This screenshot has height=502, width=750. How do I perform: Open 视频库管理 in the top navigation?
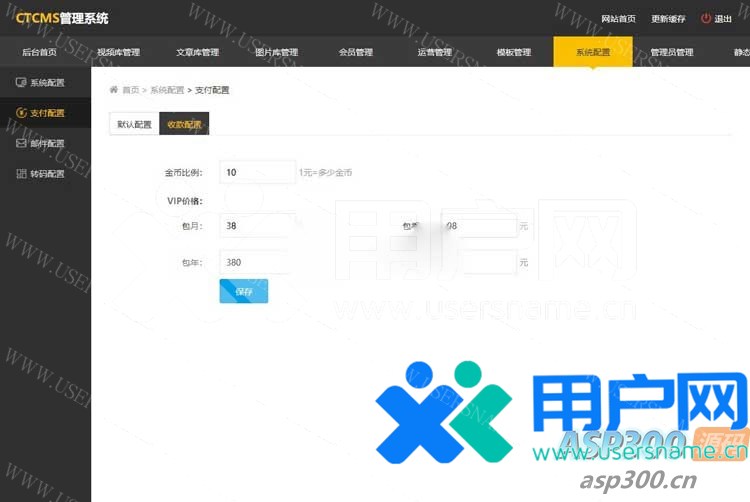[x=119, y=52]
